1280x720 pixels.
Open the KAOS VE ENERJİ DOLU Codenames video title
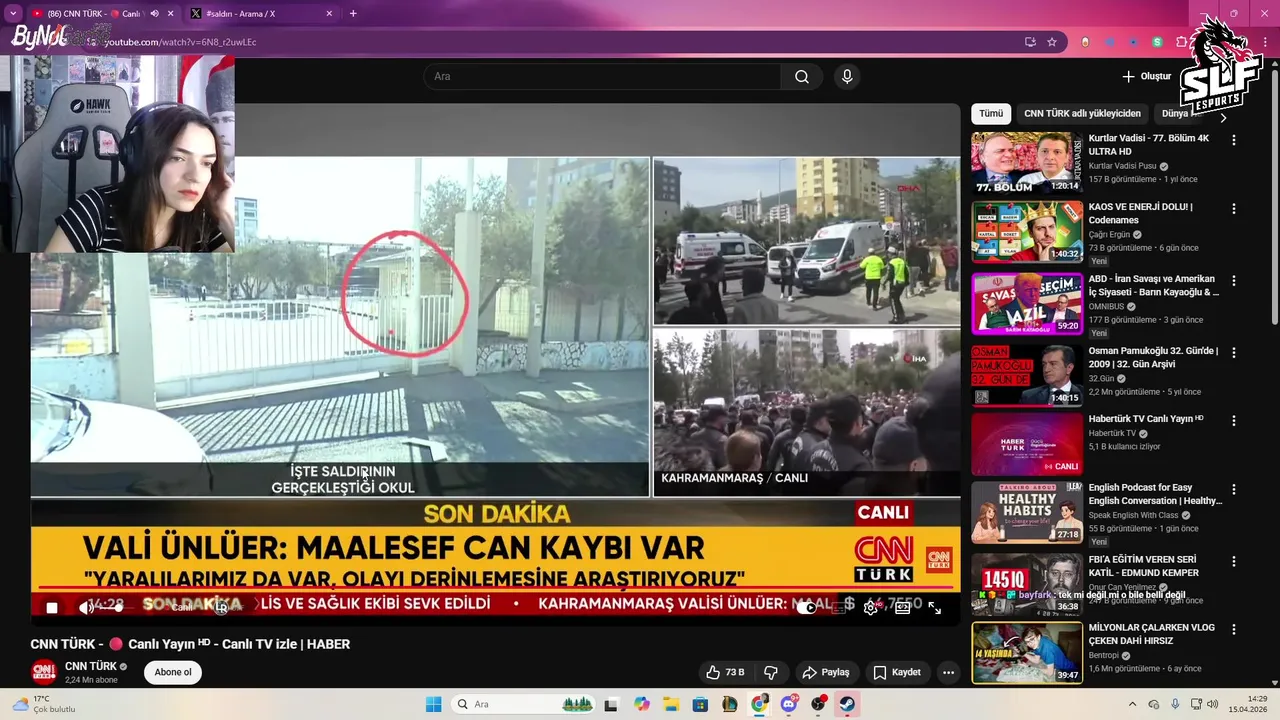click(1141, 213)
